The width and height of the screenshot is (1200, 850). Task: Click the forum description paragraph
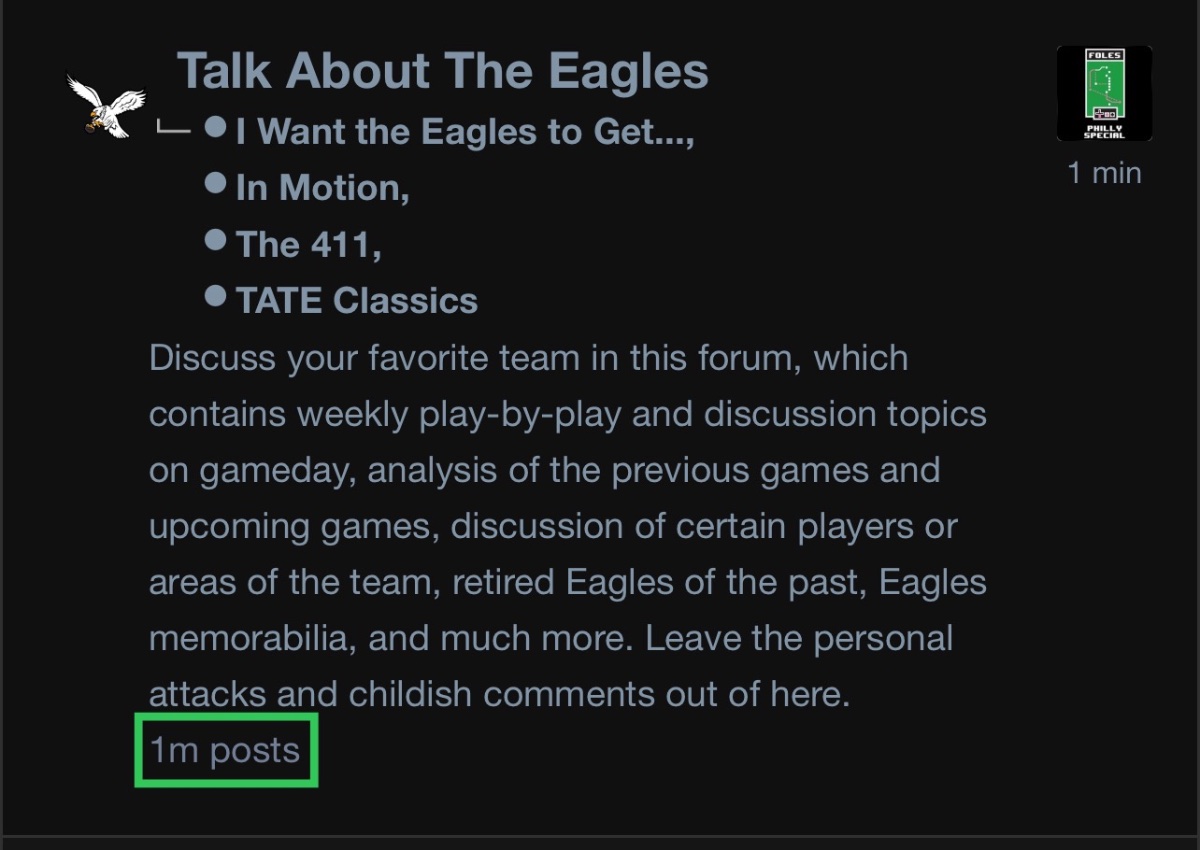pyautogui.click(x=567, y=525)
